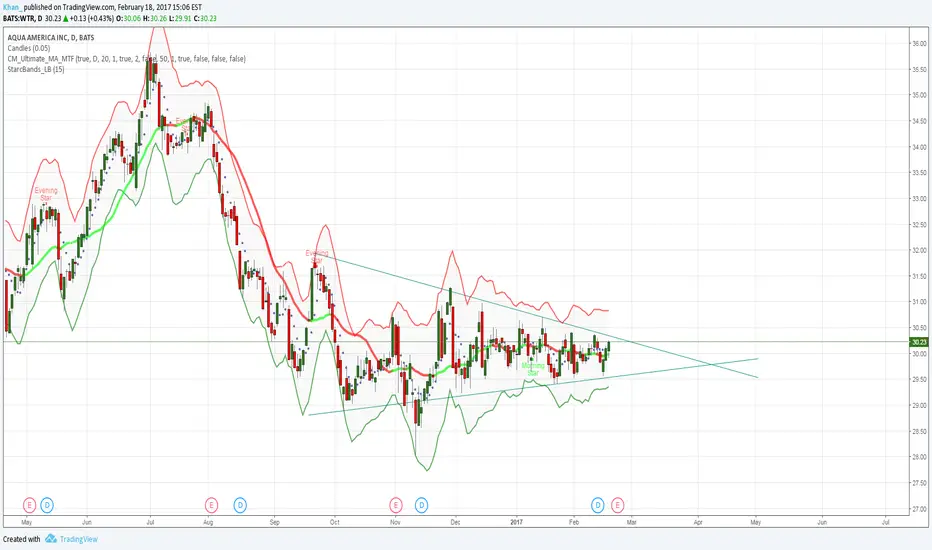The image size is (932, 550).
Task: Click the 33.00 price axis label
Action: [919, 199]
